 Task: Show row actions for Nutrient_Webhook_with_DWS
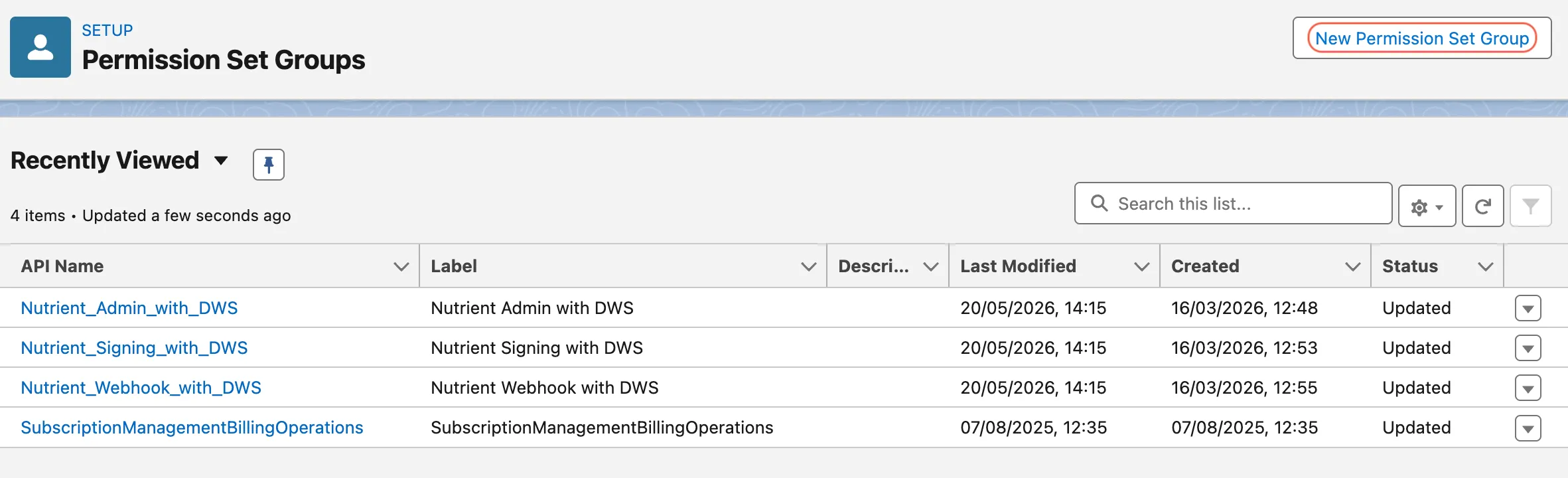(x=1528, y=388)
